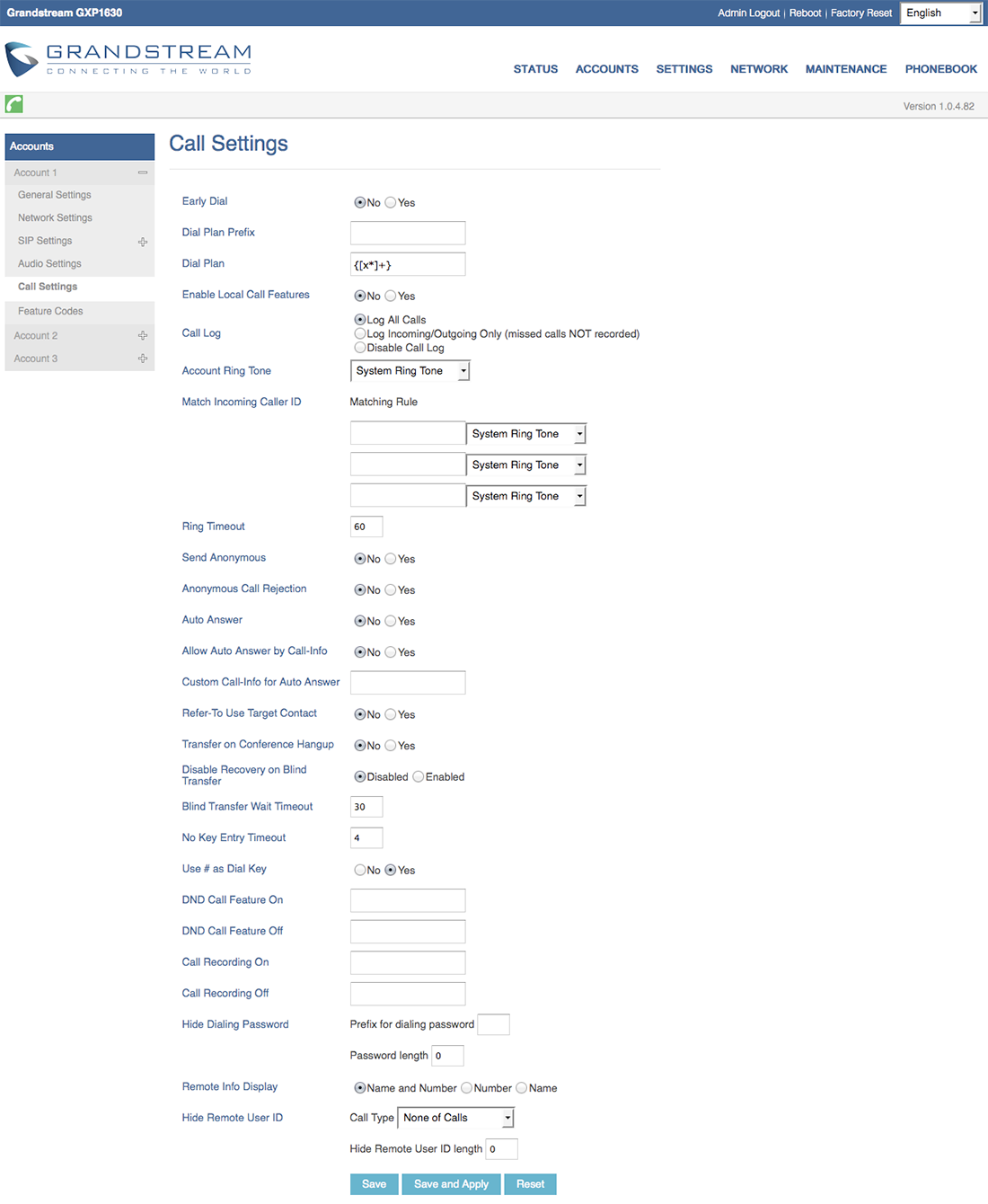Click Prefix for dialing password field
Viewport: 988px width, 1204px height.
[494, 1024]
